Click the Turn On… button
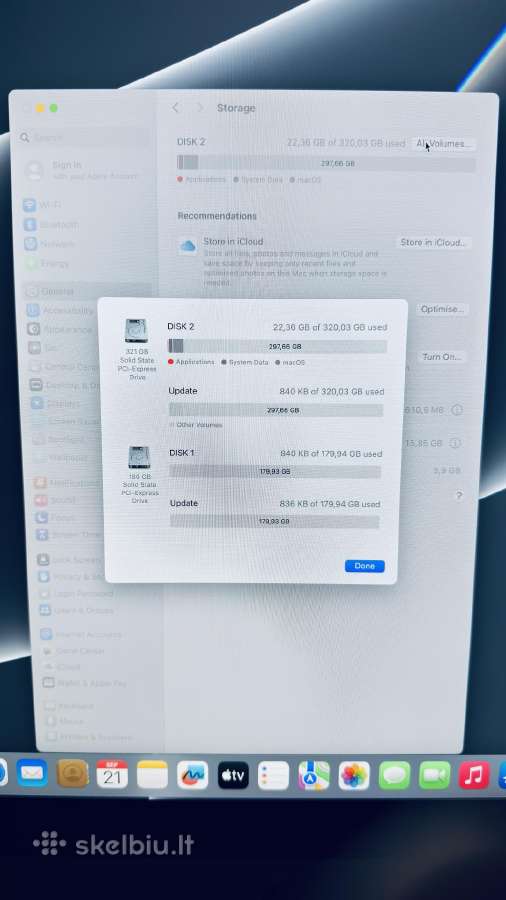This screenshot has height=900, width=506. pyautogui.click(x=442, y=357)
